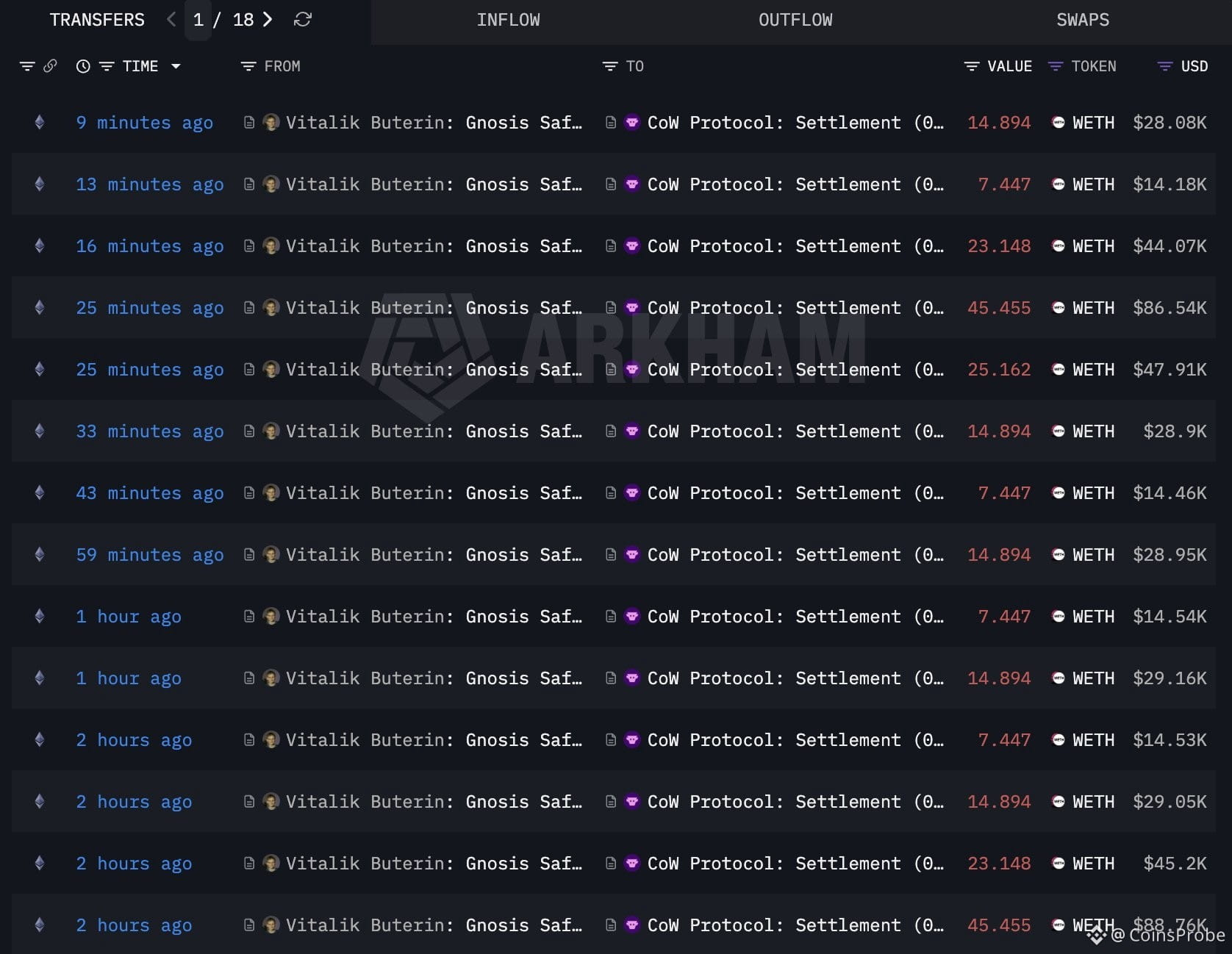Open the 59 minutes ago transaction link
The width and height of the screenshot is (1232, 954).
[x=150, y=555]
